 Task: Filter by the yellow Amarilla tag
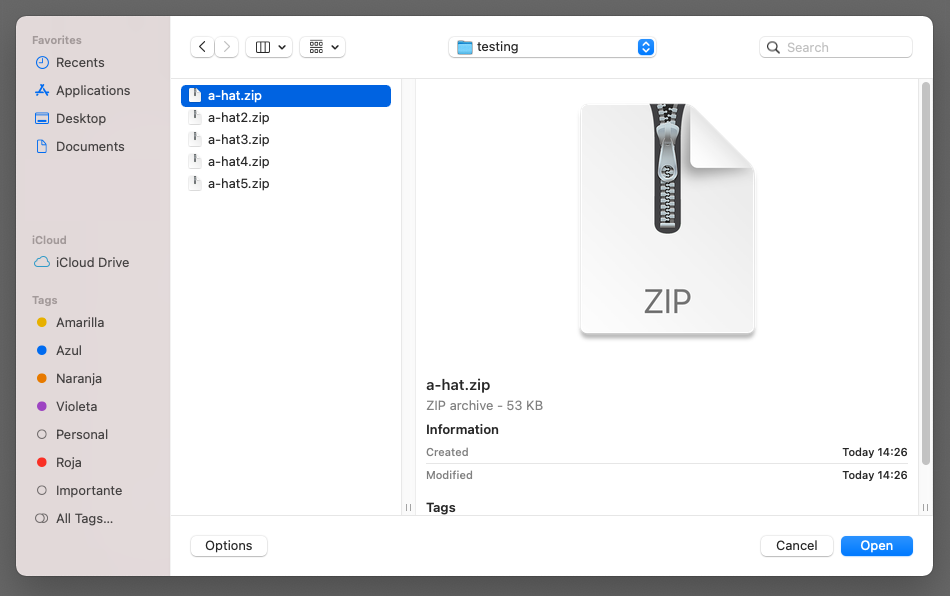click(x=80, y=322)
